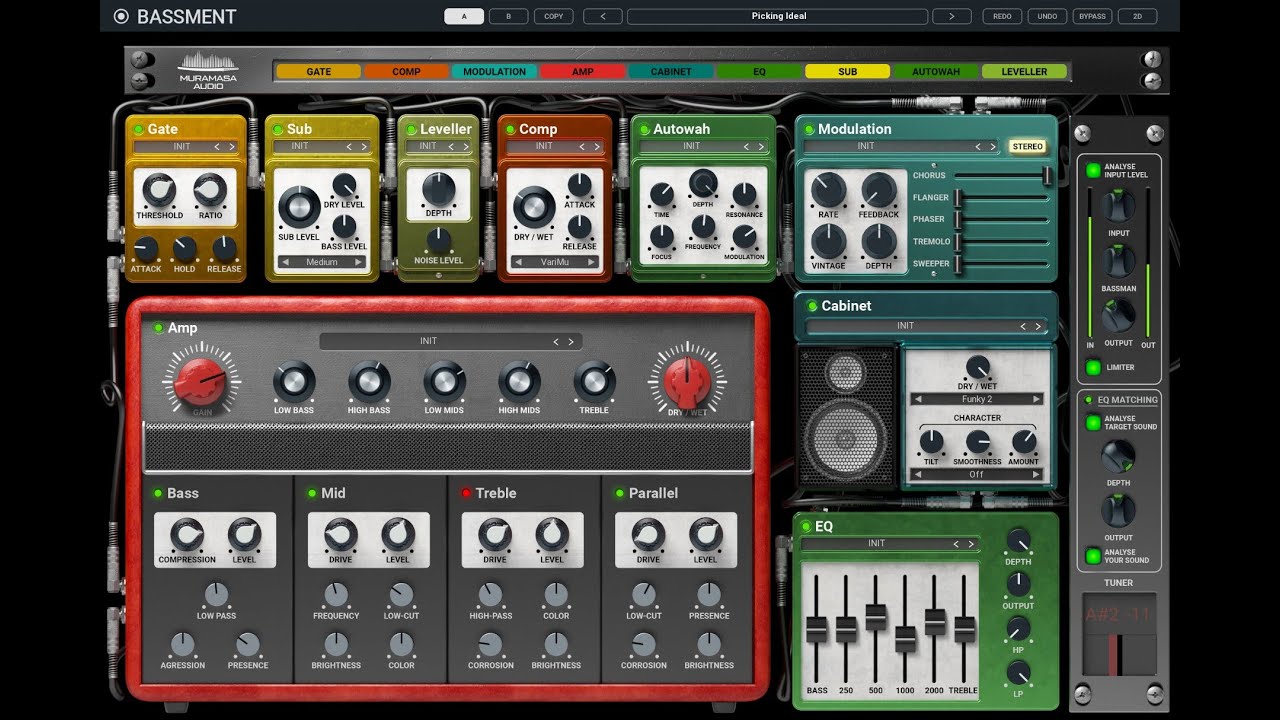Click the Sub pedal Bass Level knob
This screenshot has height=720, width=1280.
click(x=344, y=228)
